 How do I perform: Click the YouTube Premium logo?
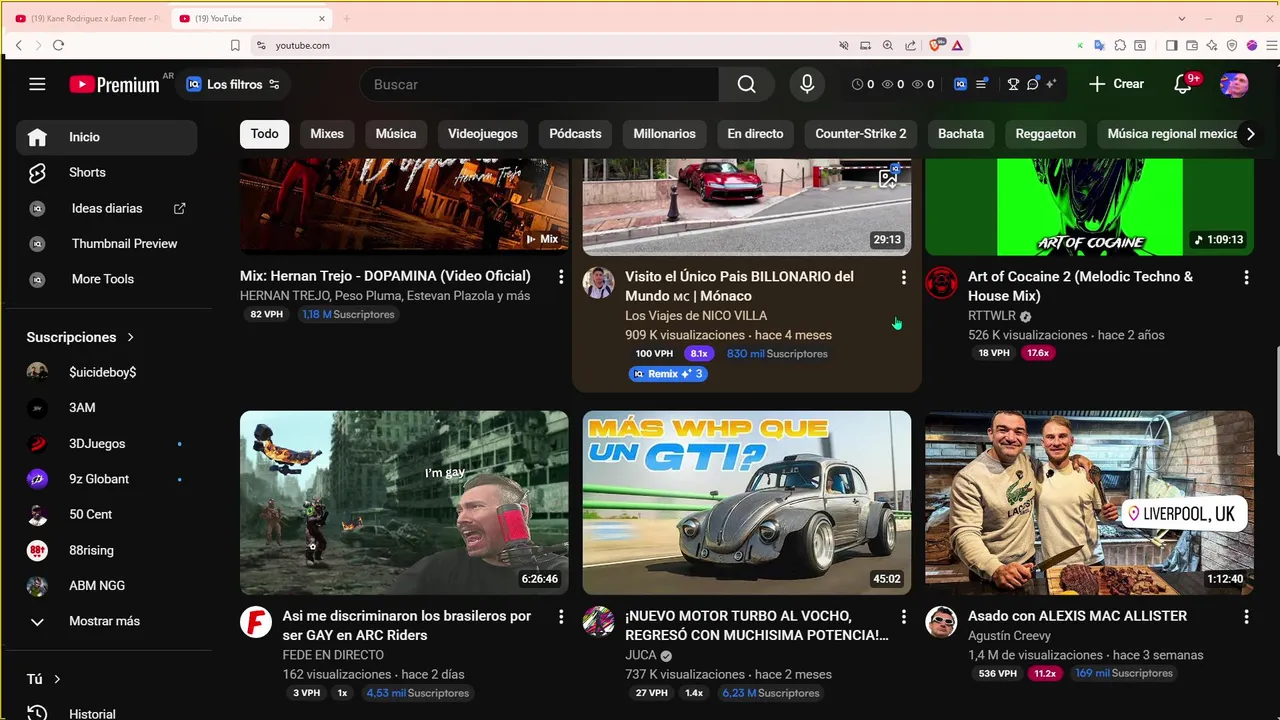click(x=115, y=84)
